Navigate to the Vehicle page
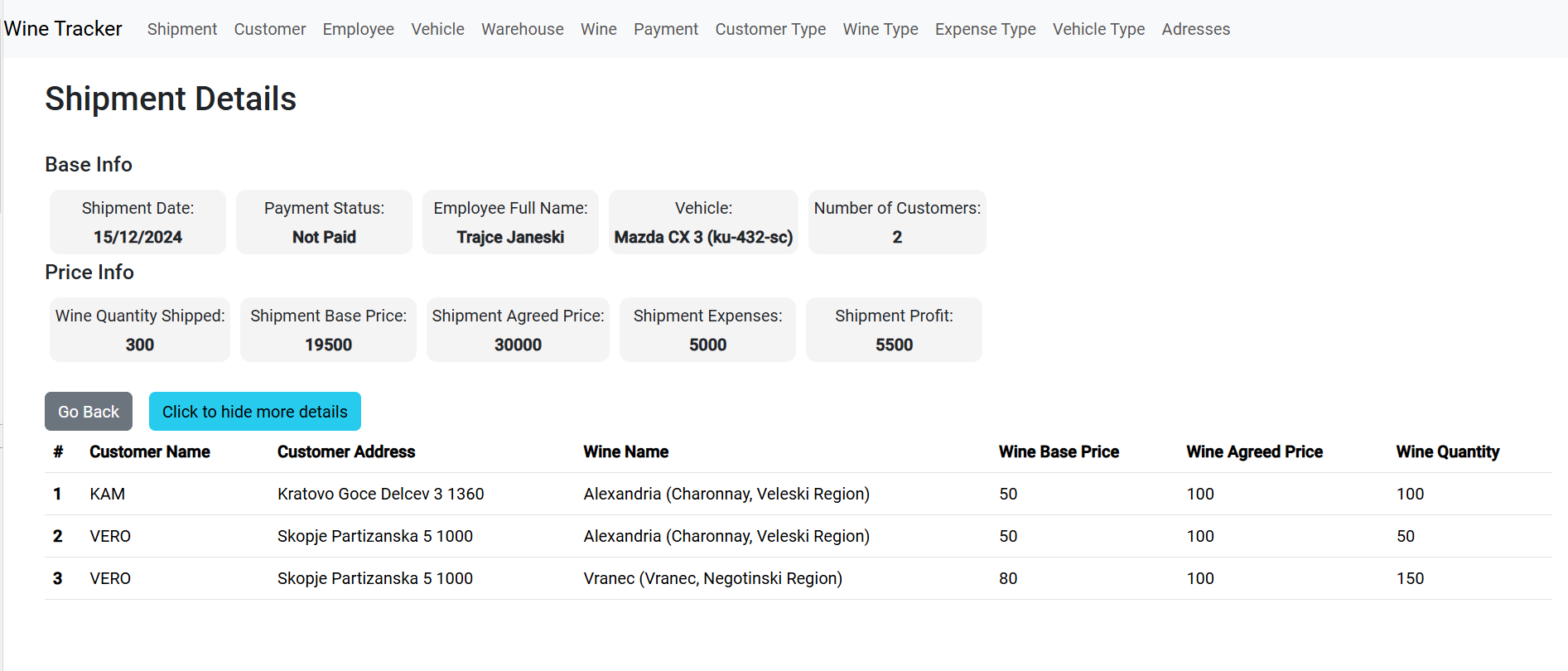This screenshot has width=1568, height=671. point(437,29)
